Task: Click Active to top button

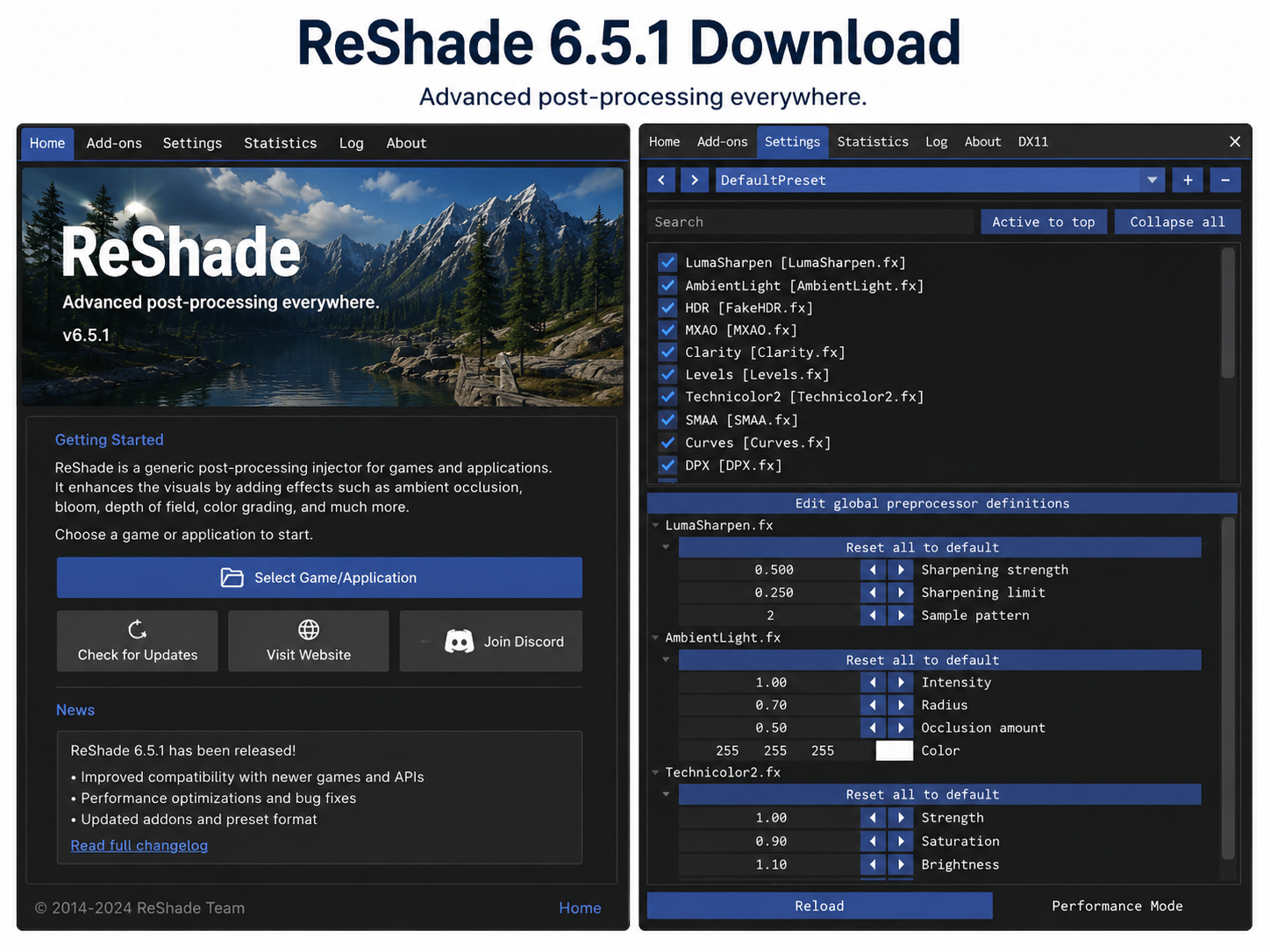Action: (1044, 222)
